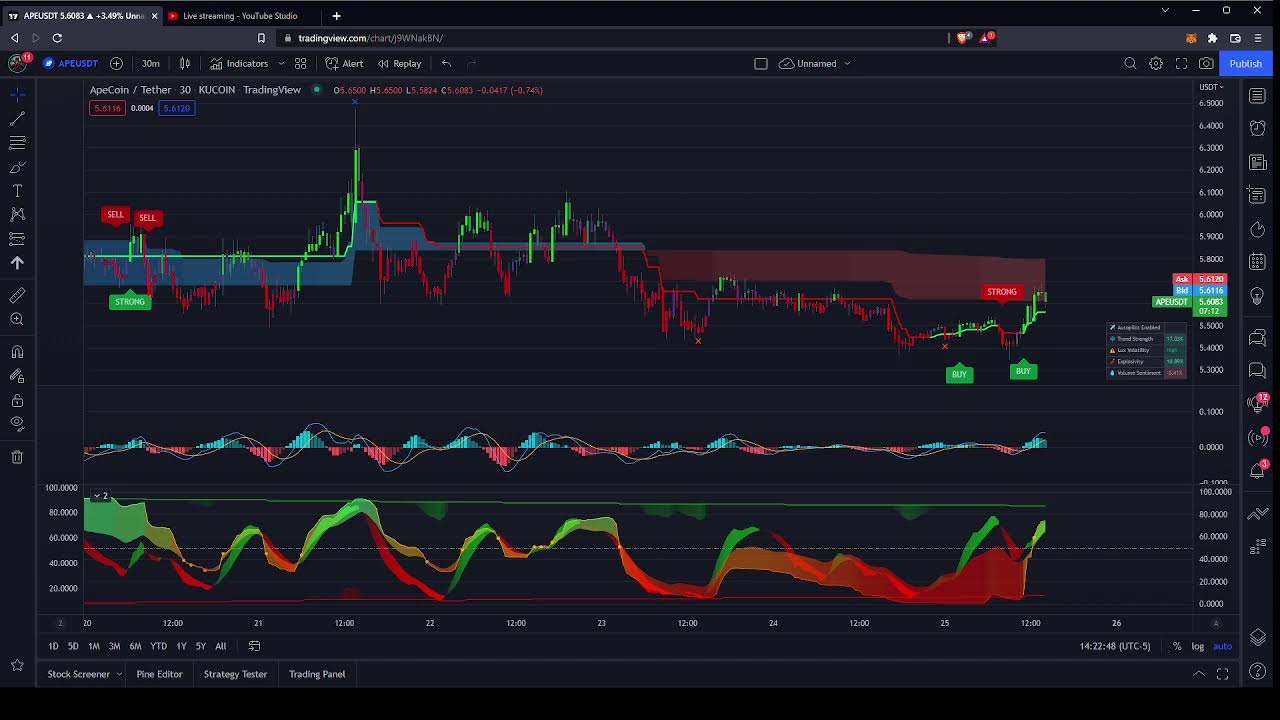
Task: Open the economic calendar panel icon
Action: tap(1258, 262)
